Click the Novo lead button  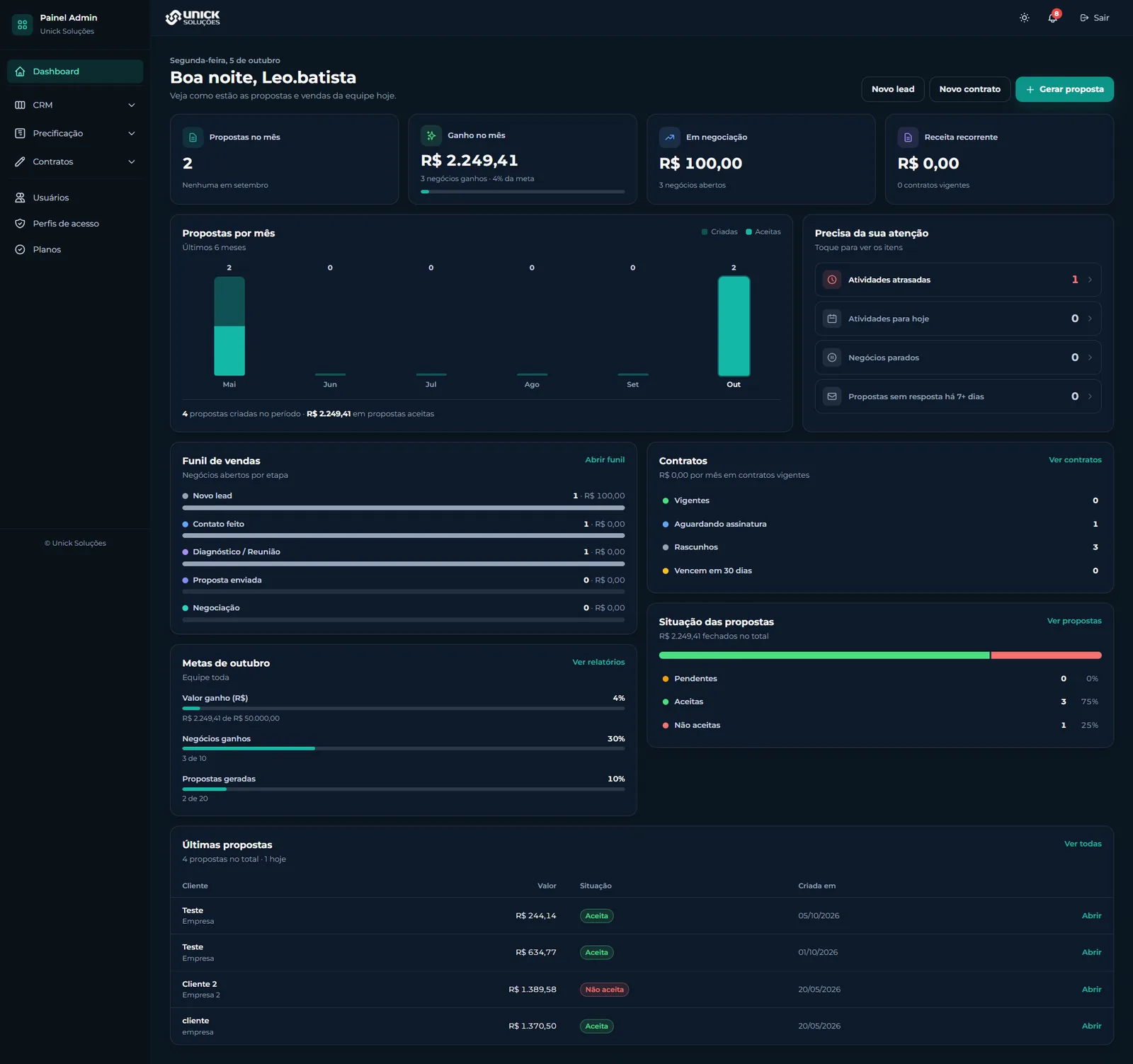[x=892, y=89]
